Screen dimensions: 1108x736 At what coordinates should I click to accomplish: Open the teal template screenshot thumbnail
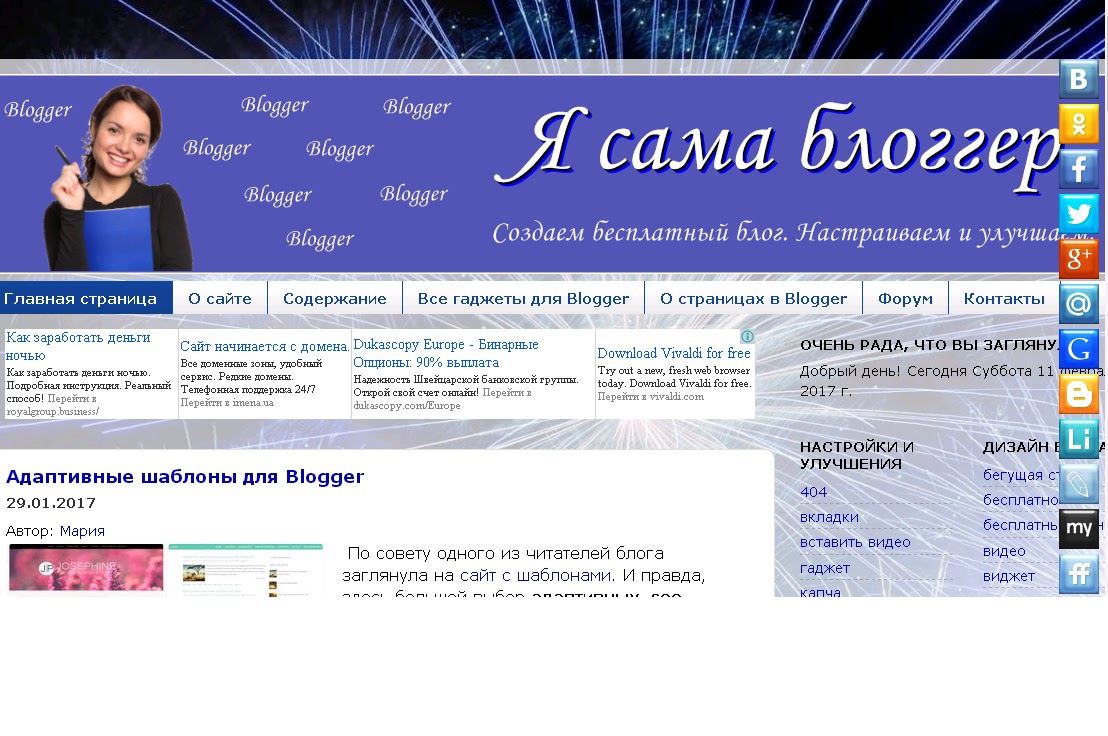[245, 570]
